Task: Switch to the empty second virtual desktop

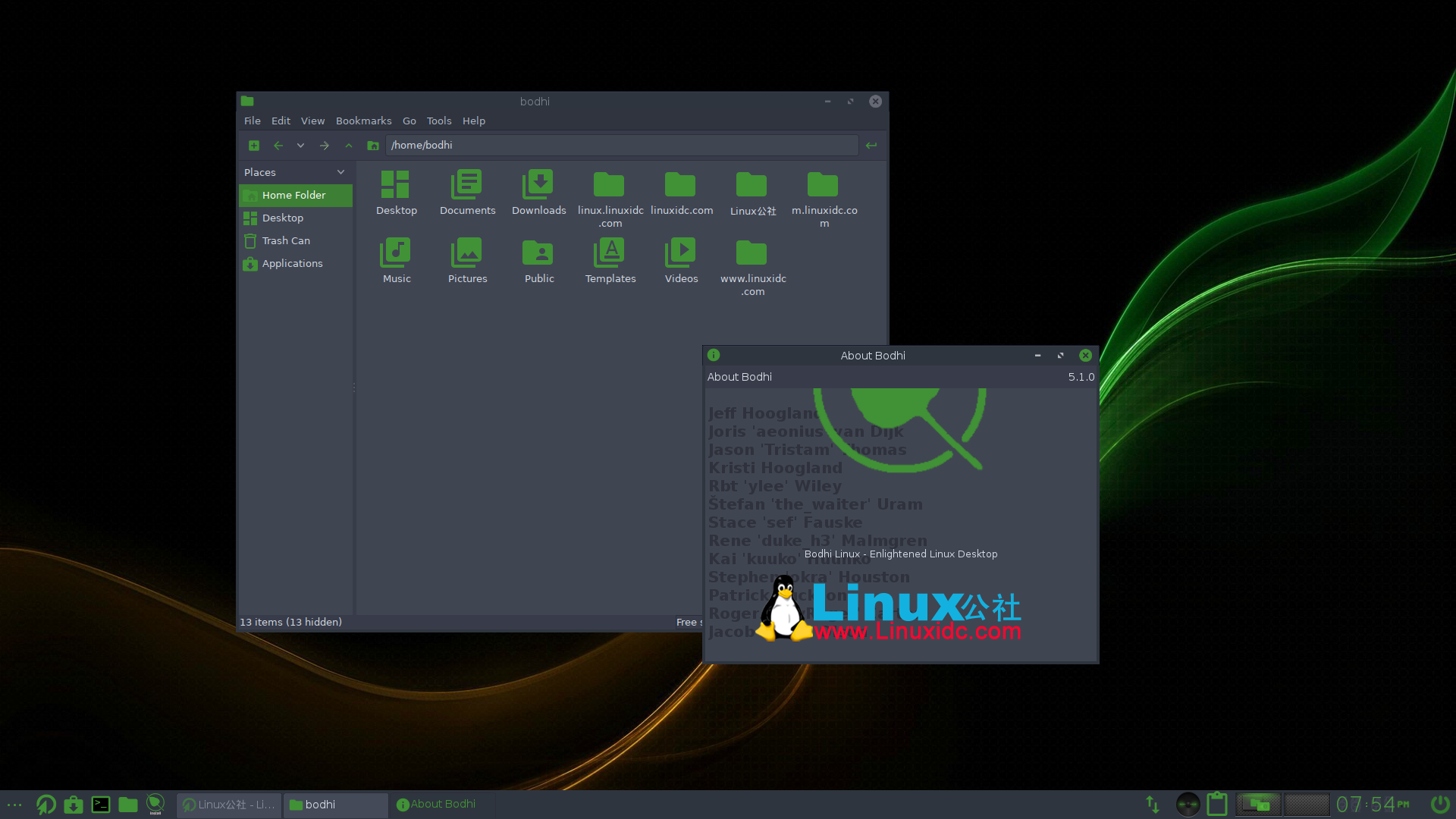Action: [x=1307, y=805]
